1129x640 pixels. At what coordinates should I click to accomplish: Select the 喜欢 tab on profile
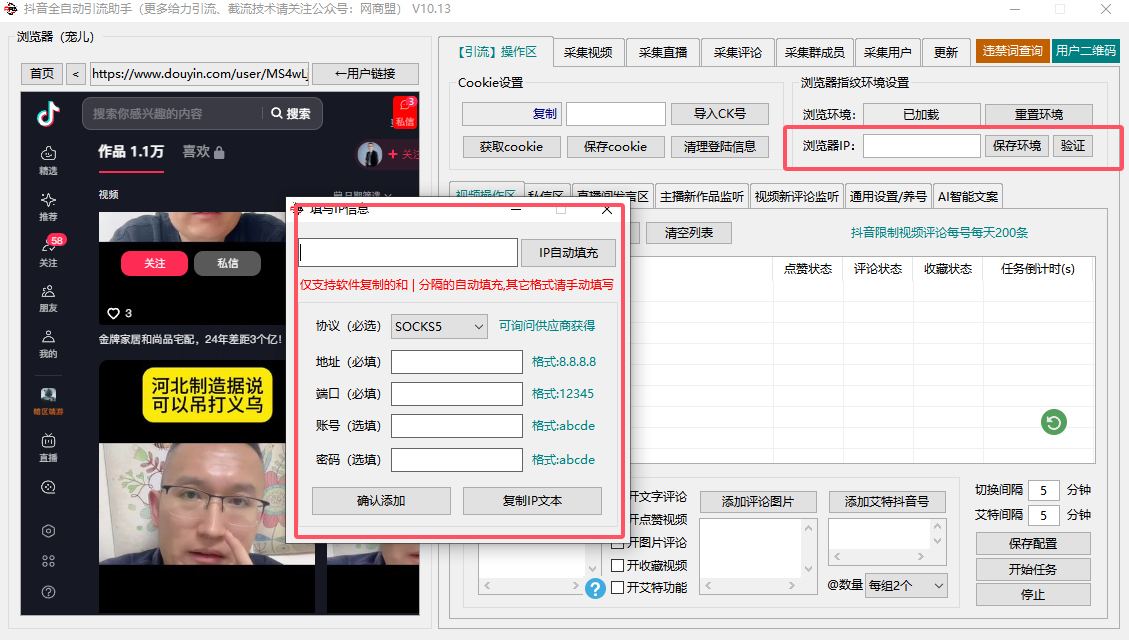click(x=203, y=152)
